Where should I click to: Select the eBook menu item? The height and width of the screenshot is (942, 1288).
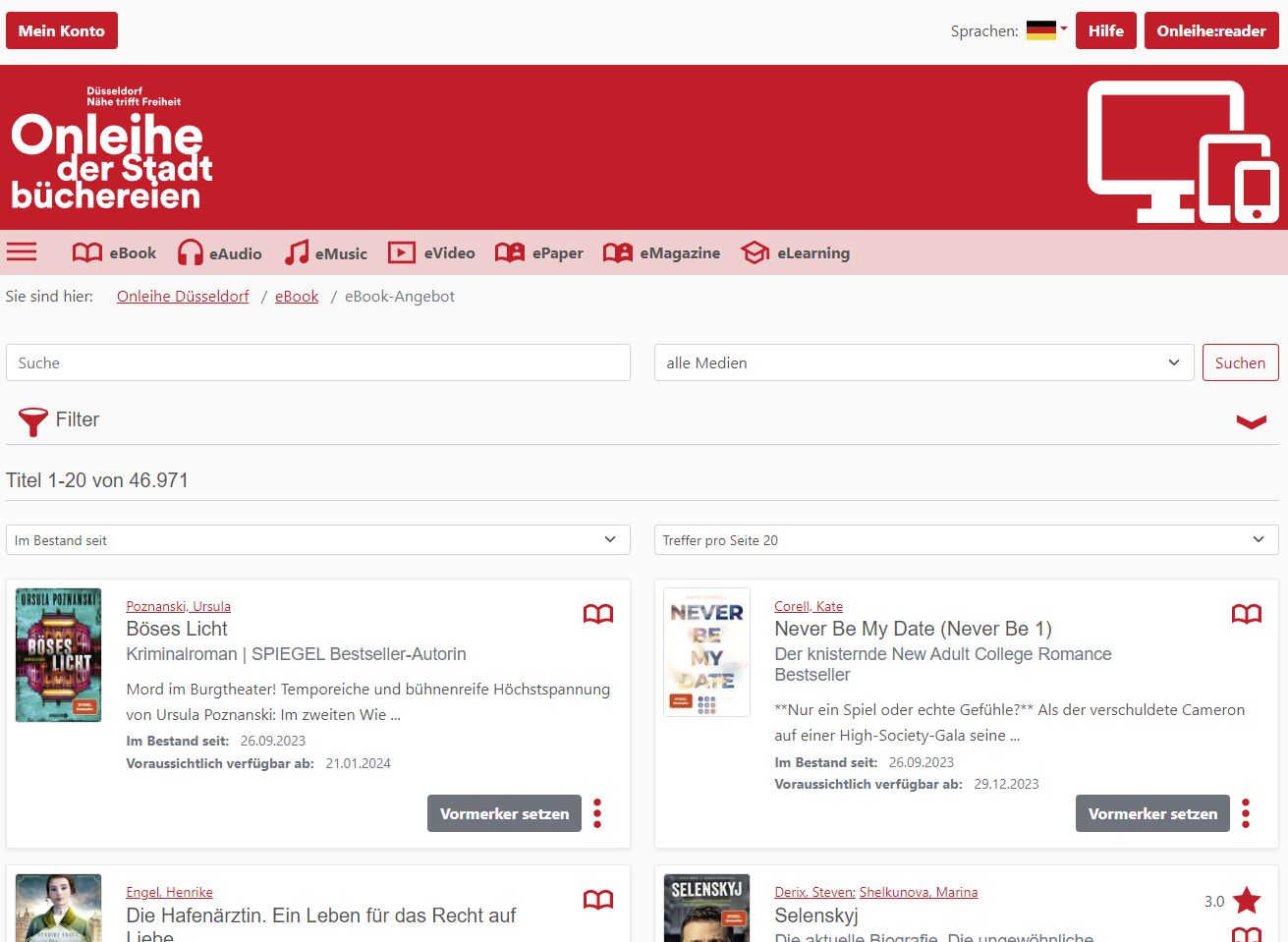click(x=115, y=252)
